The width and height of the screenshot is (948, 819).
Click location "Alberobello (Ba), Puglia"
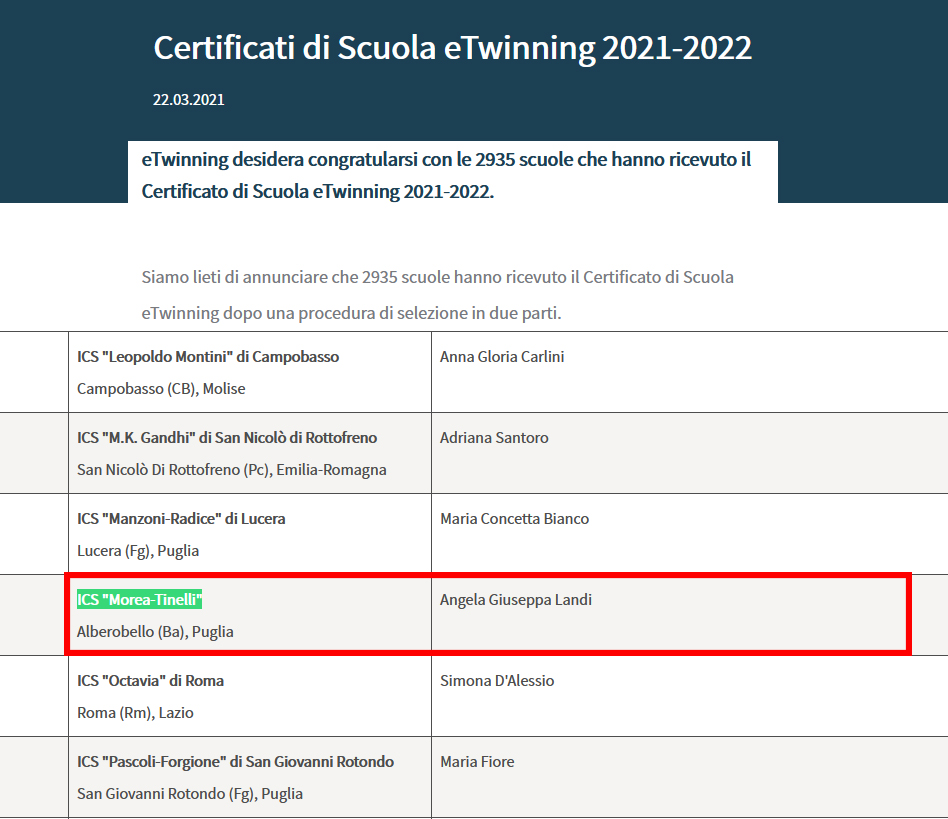(155, 632)
